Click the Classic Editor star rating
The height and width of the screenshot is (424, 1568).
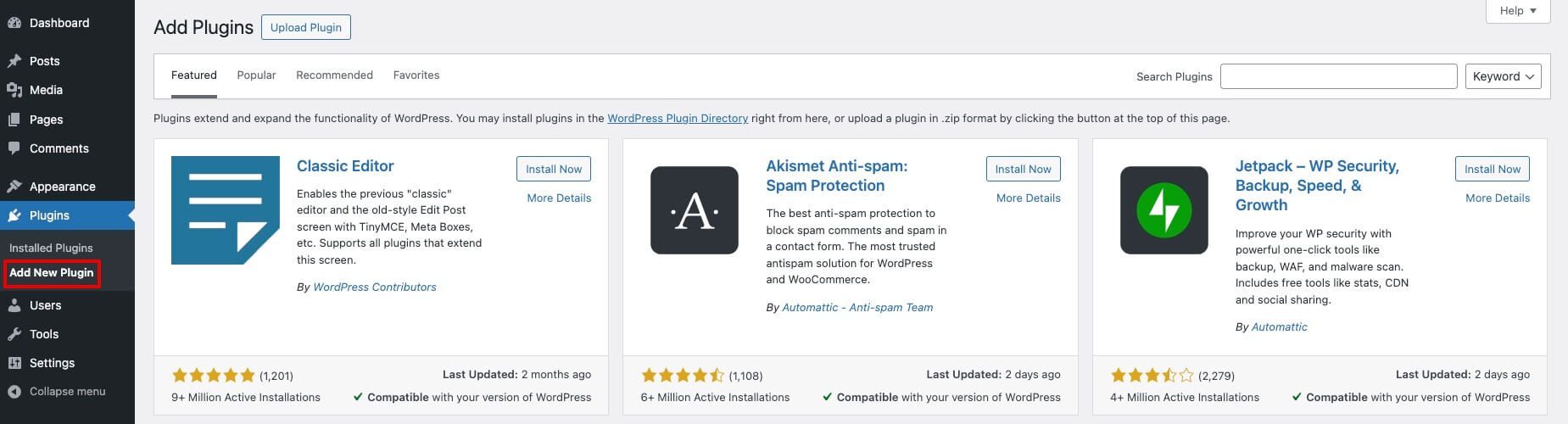point(214,375)
